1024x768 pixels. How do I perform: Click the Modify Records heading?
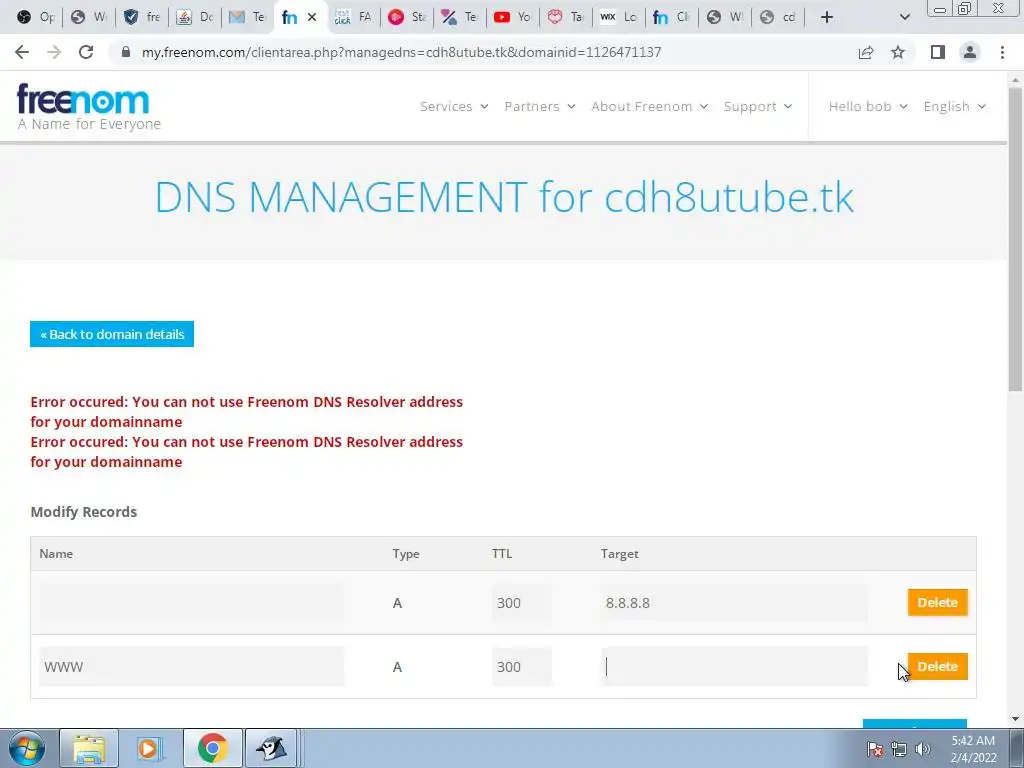[x=84, y=512]
